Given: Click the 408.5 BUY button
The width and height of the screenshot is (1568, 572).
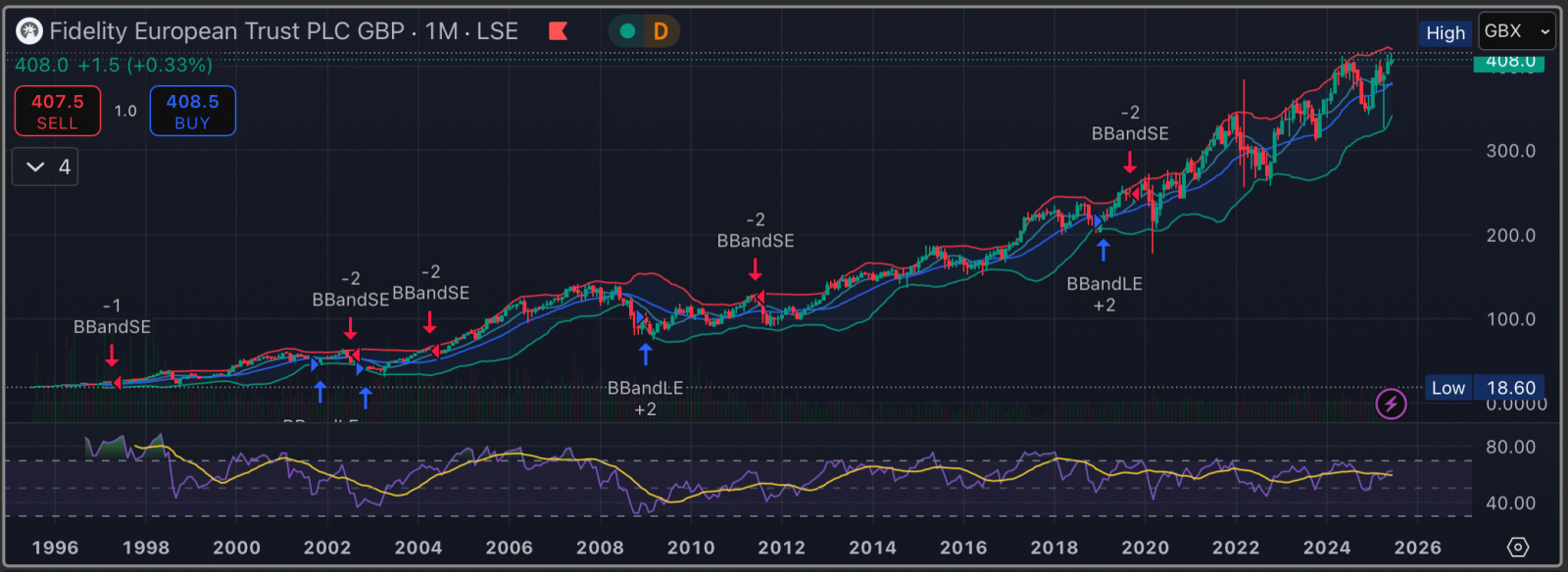Looking at the screenshot, I should [x=192, y=112].
